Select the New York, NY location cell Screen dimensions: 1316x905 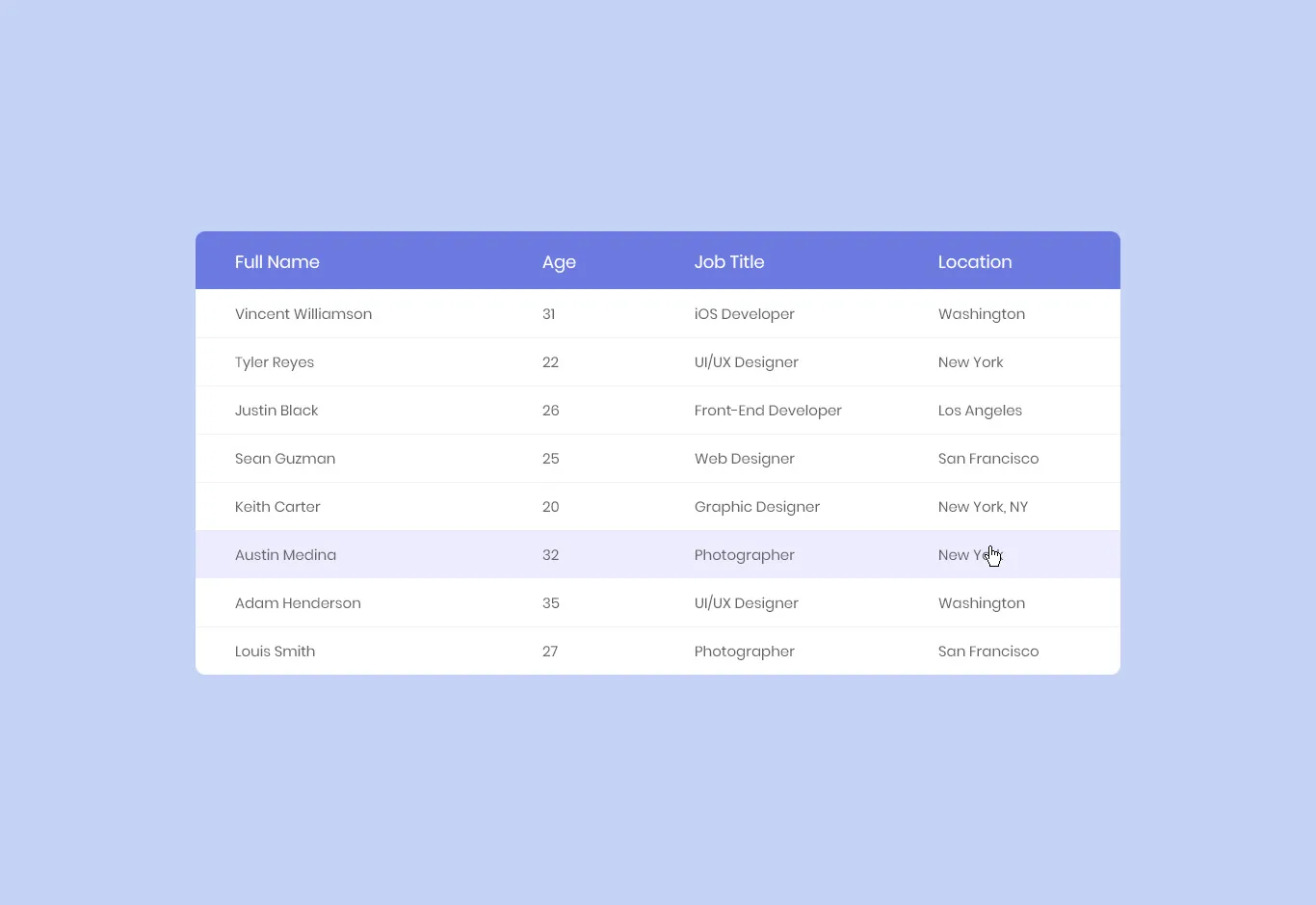click(983, 507)
